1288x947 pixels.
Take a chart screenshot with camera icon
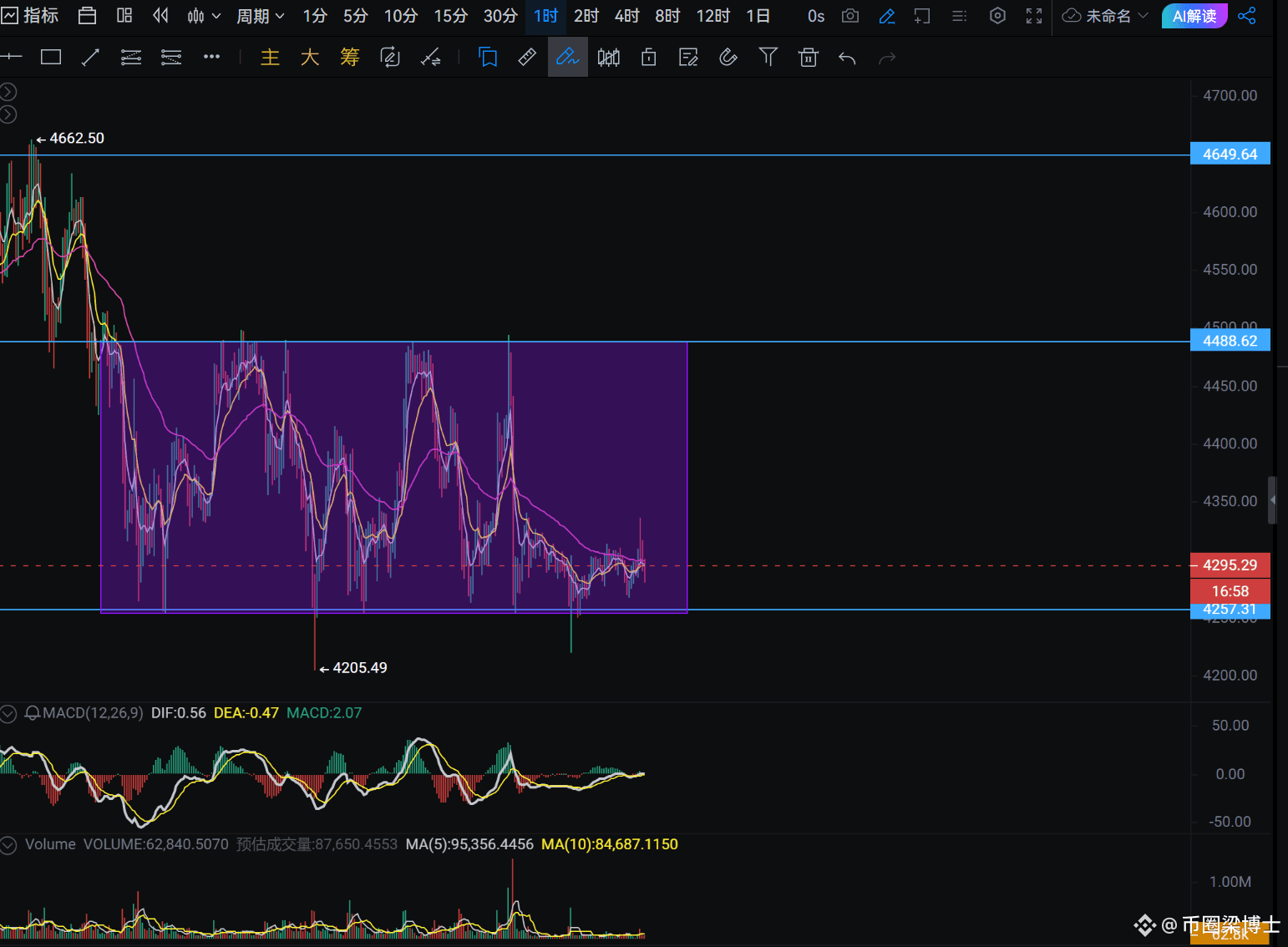tap(850, 16)
